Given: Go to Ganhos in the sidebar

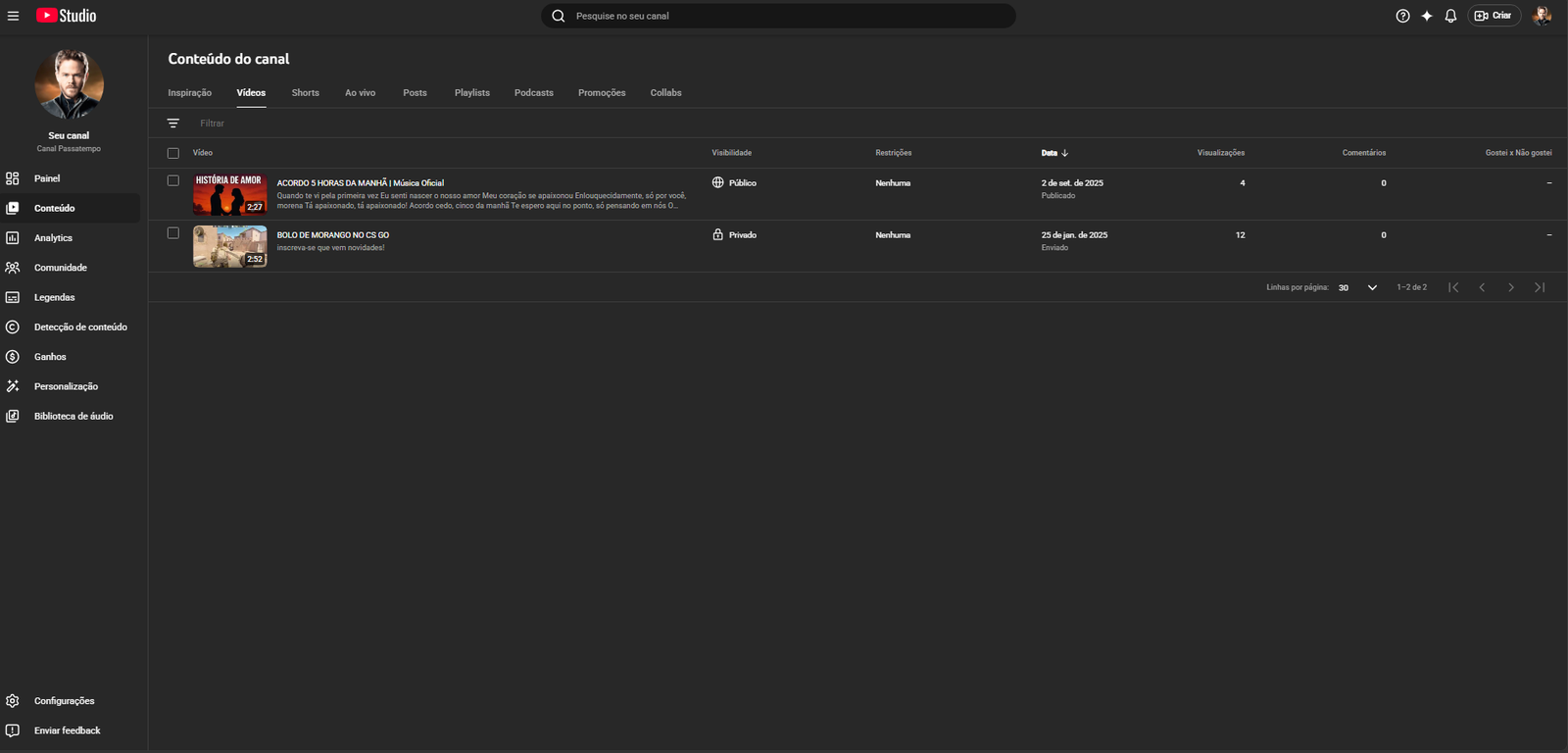Looking at the screenshot, I should (x=50, y=357).
